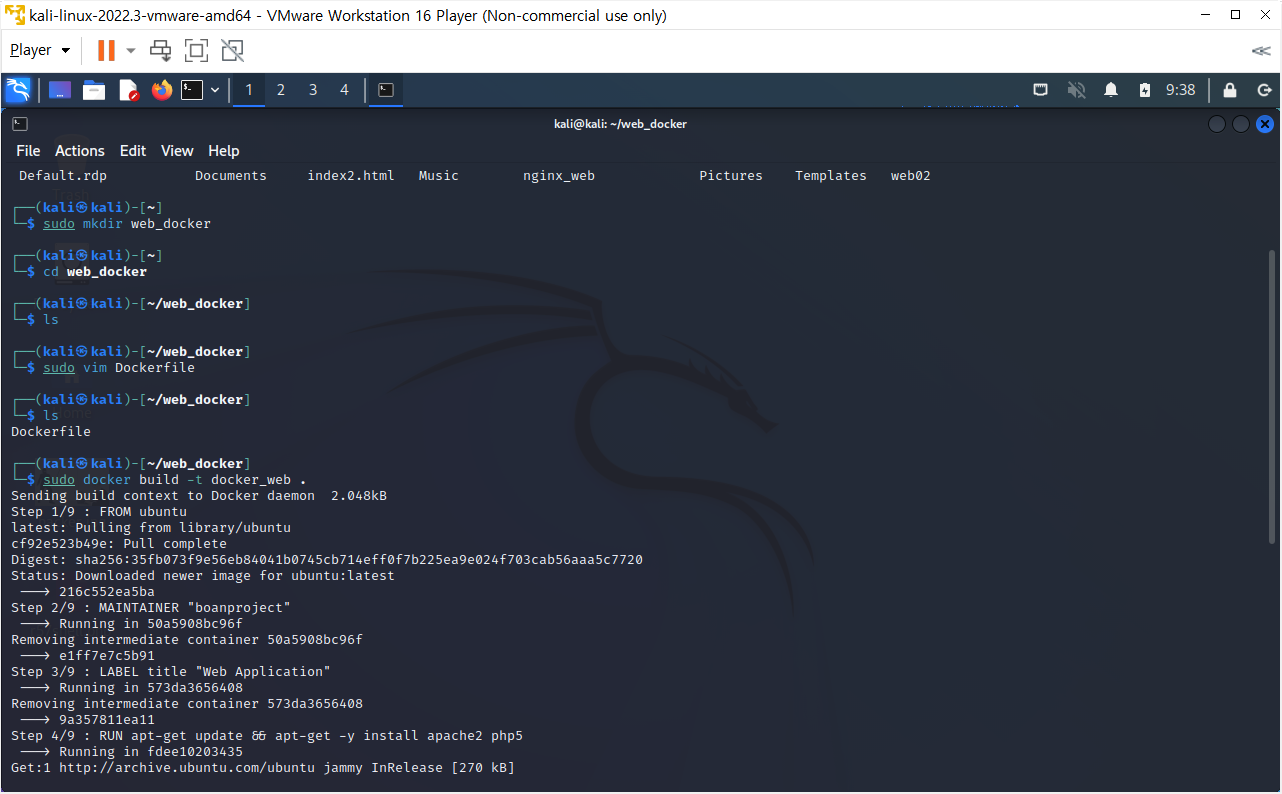Click 'web02' directory name
1282x794 pixels.
tap(911, 176)
